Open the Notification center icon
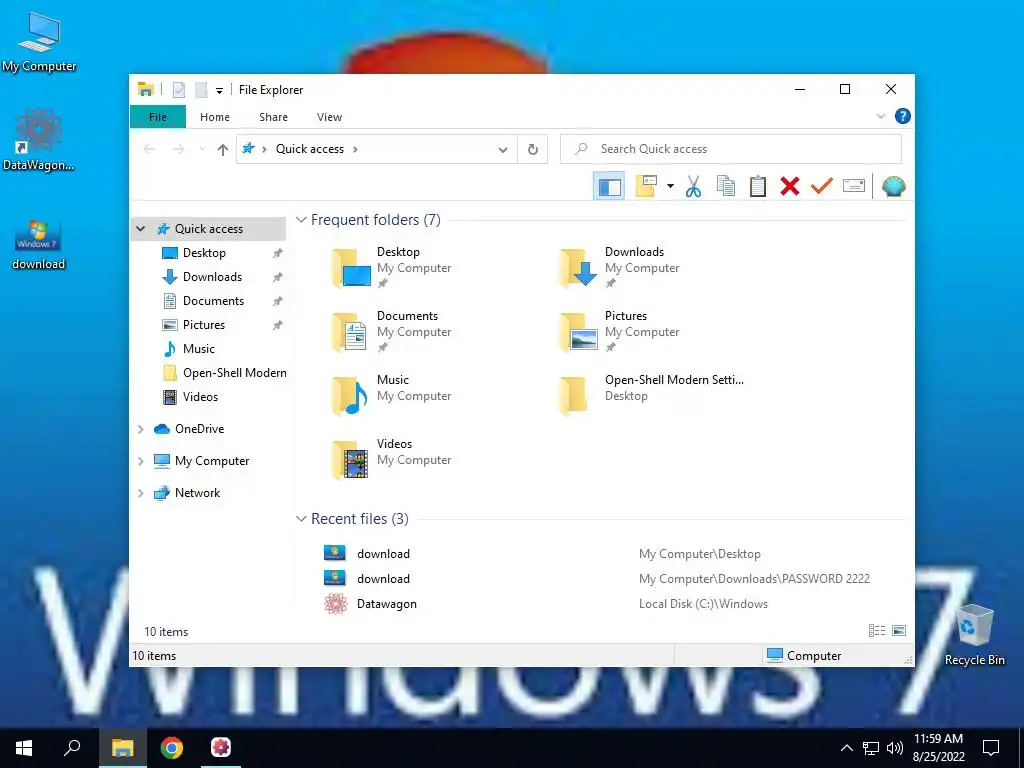1024x768 pixels. pyautogui.click(x=991, y=748)
